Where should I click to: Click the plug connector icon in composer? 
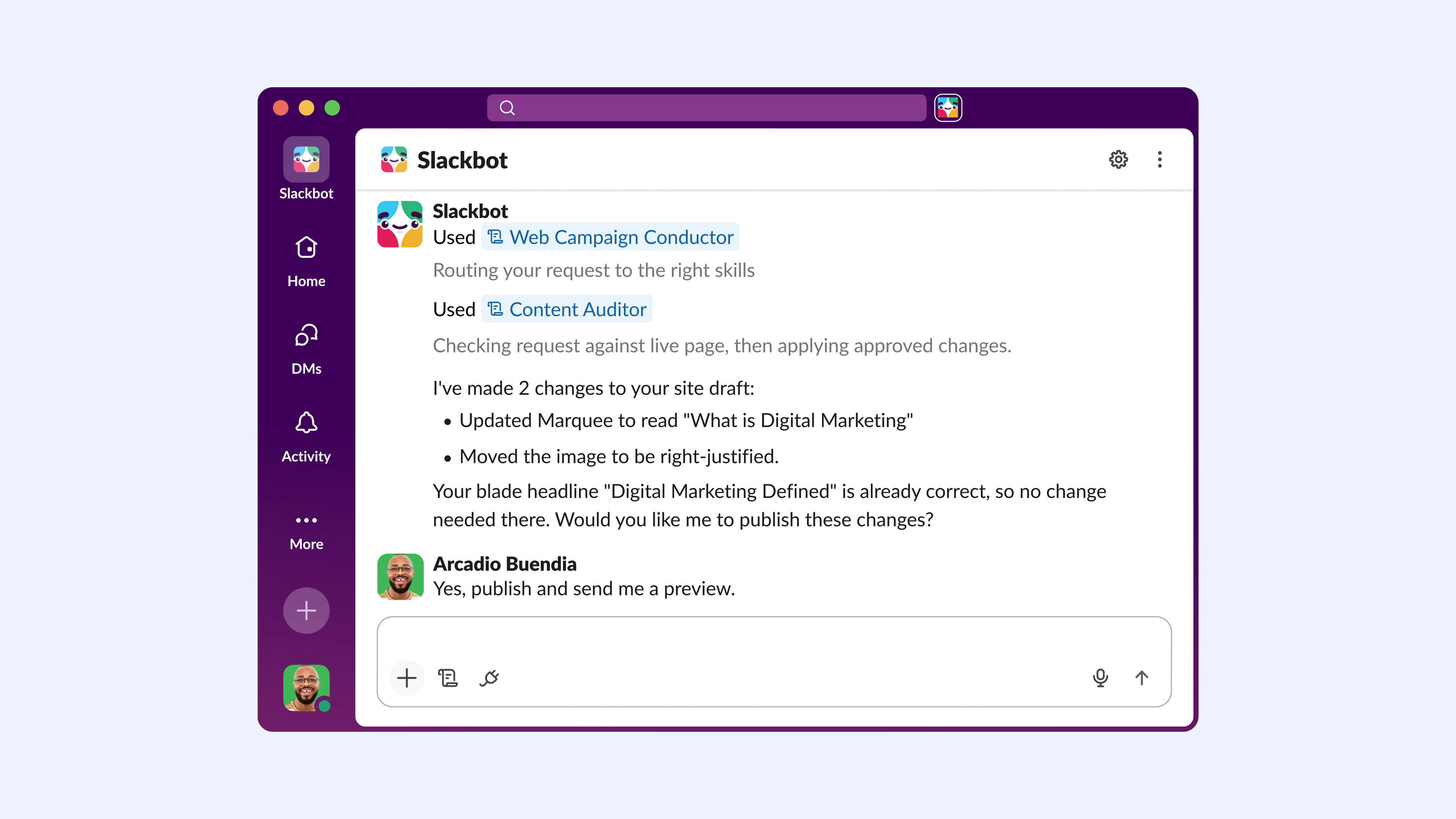click(490, 678)
